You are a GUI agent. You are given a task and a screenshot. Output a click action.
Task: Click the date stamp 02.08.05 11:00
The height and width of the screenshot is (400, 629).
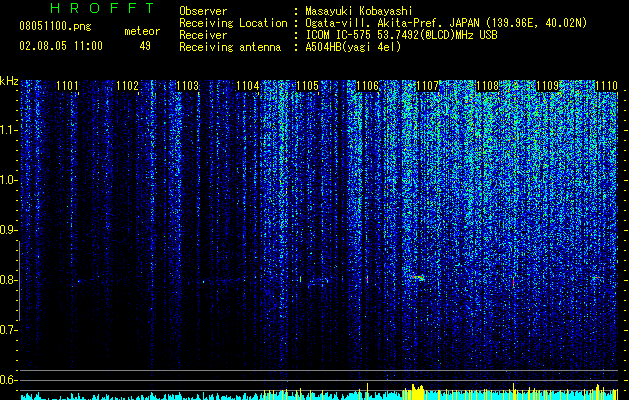[x=61, y=46]
